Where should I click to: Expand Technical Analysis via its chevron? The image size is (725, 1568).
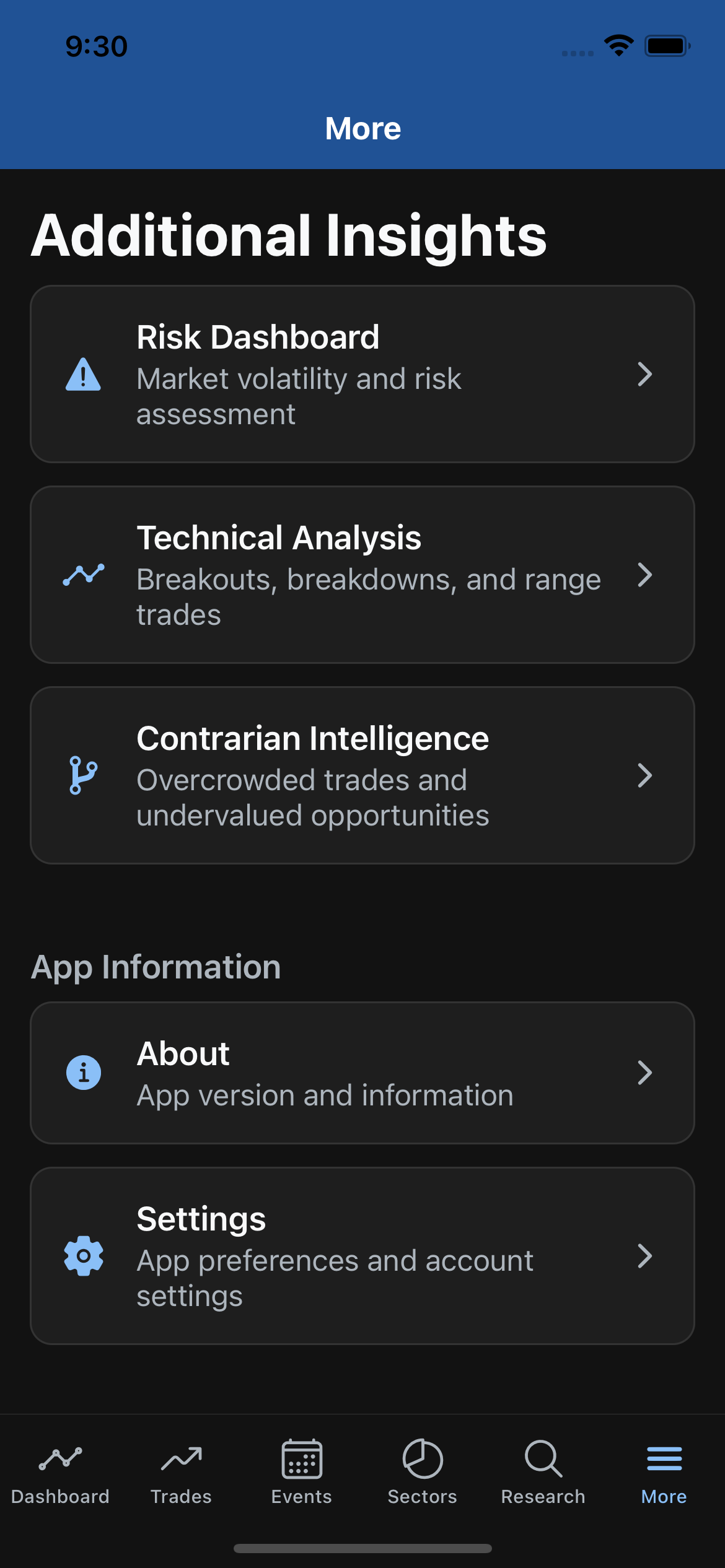pos(644,575)
